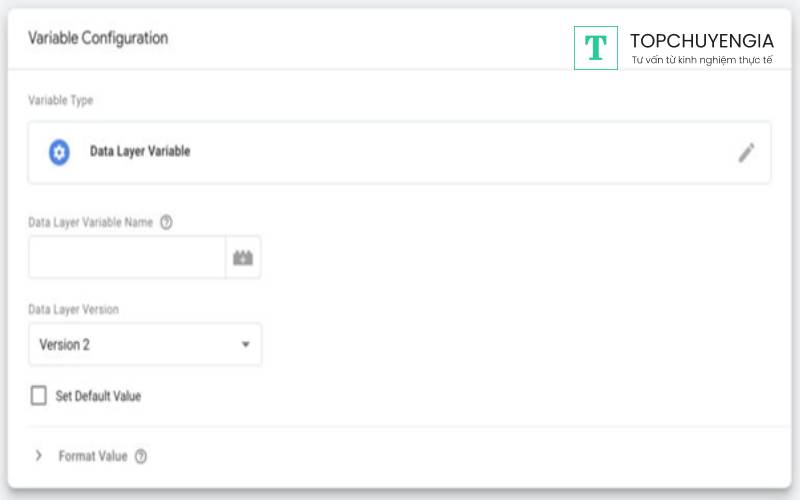The width and height of the screenshot is (800, 500).
Task: Click the Data Layer Variable type name text
Action: coord(140,152)
